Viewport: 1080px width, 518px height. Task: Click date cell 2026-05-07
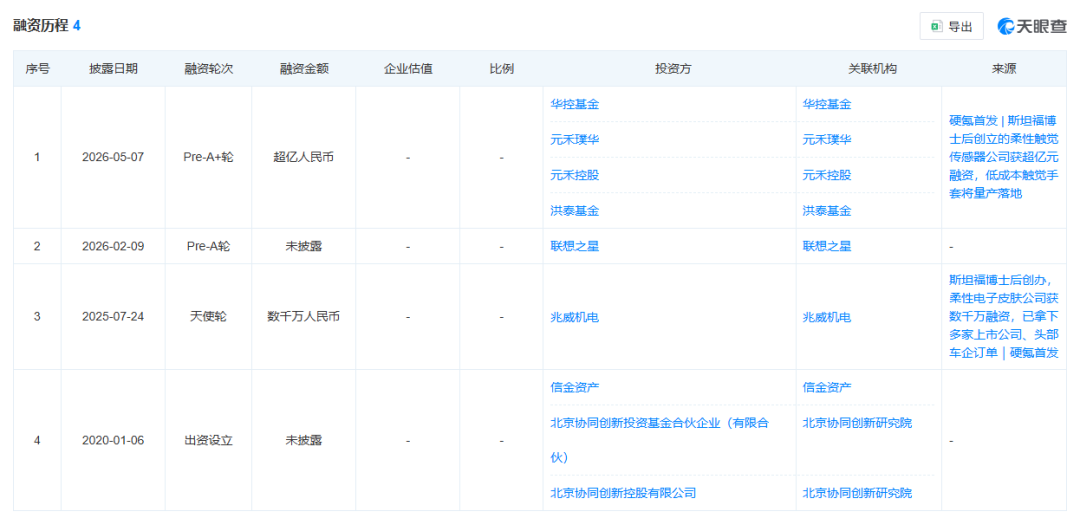coord(113,157)
